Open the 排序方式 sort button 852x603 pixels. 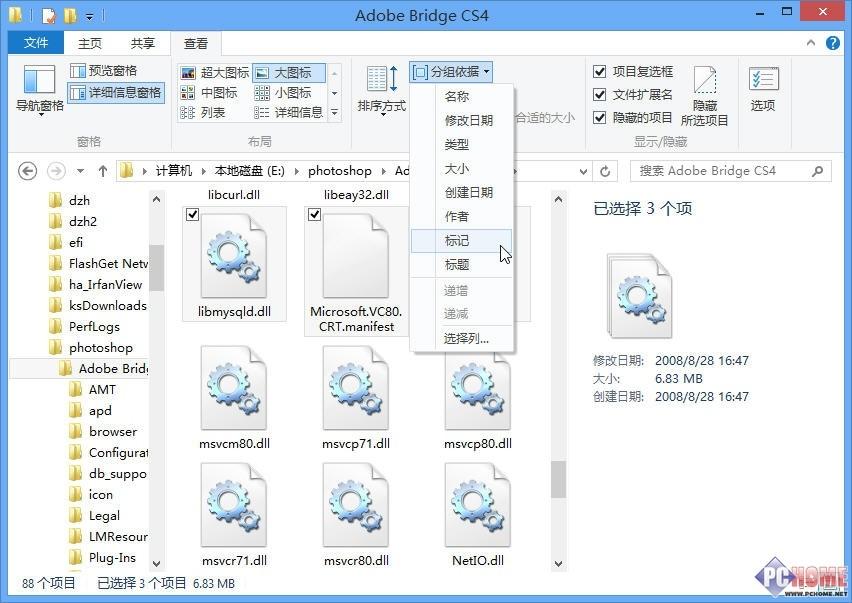[381, 90]
